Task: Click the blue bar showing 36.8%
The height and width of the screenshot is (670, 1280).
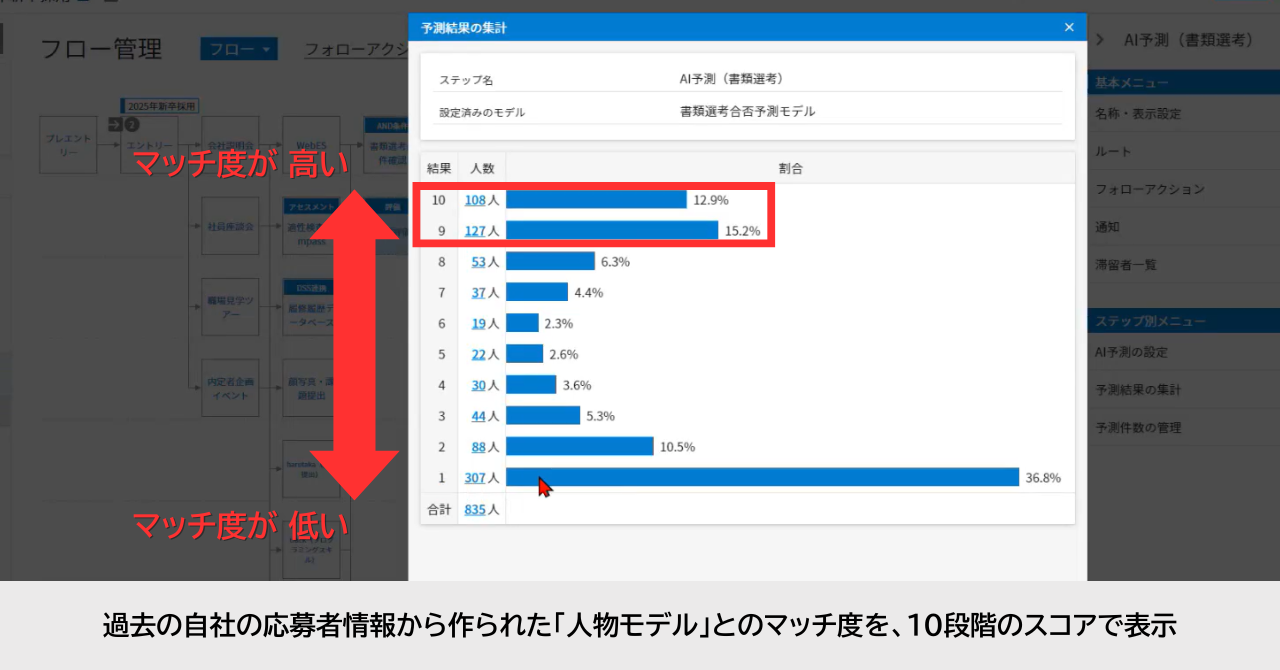Action: 762,478
